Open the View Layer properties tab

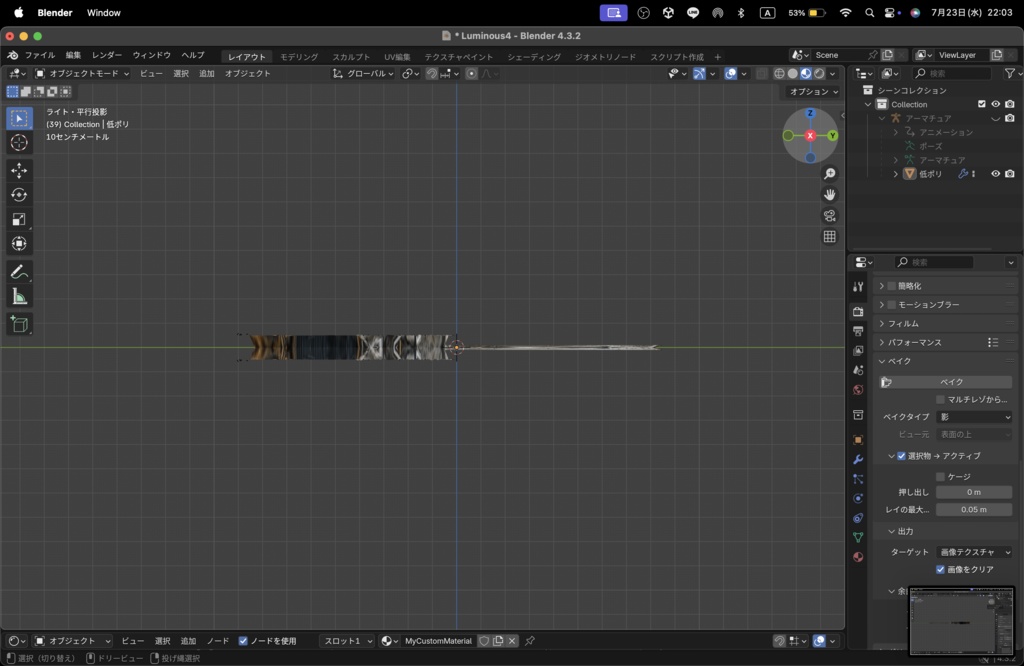pyautogui.click(x=858, y=351)
